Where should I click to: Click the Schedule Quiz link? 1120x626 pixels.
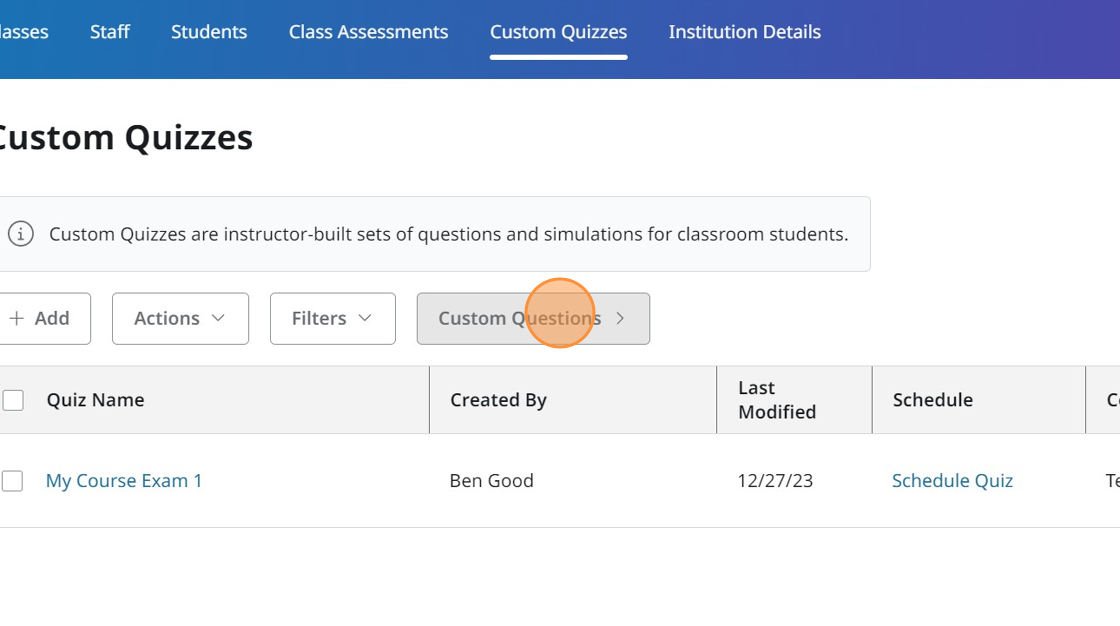coord(952,481)
